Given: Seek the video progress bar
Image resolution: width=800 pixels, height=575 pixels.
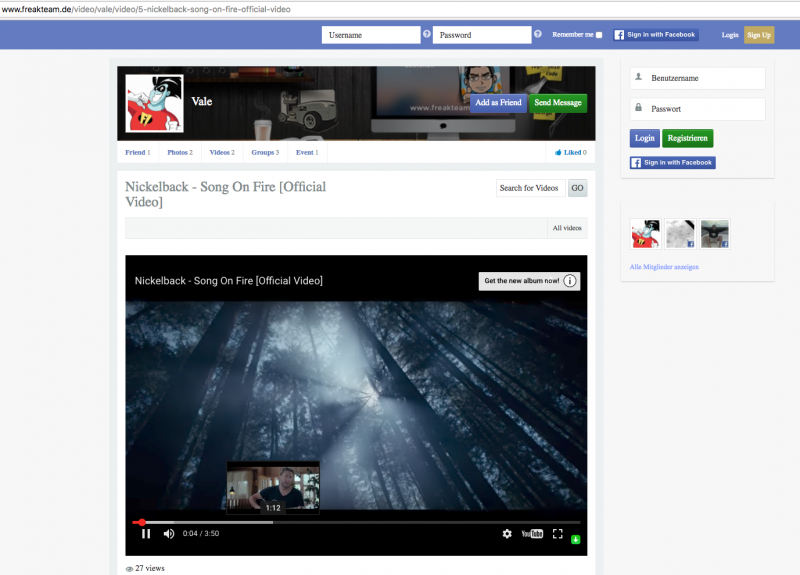Looking at the screenshot, I should tap(356, 522).
